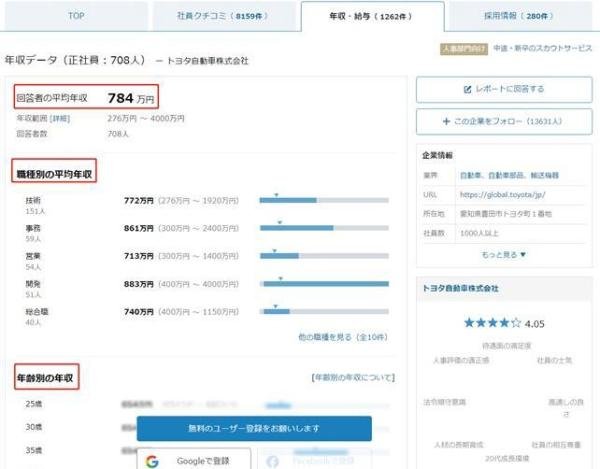Click the 276万円 ~ 4000万円 income range value
The width and height of the screenshot is (600, 469).
point(146,119)
